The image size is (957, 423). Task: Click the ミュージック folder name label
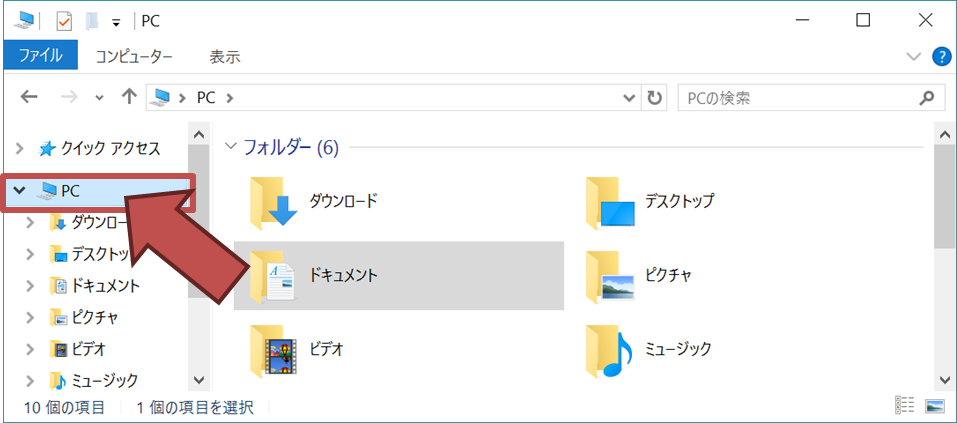pos(679,349)
